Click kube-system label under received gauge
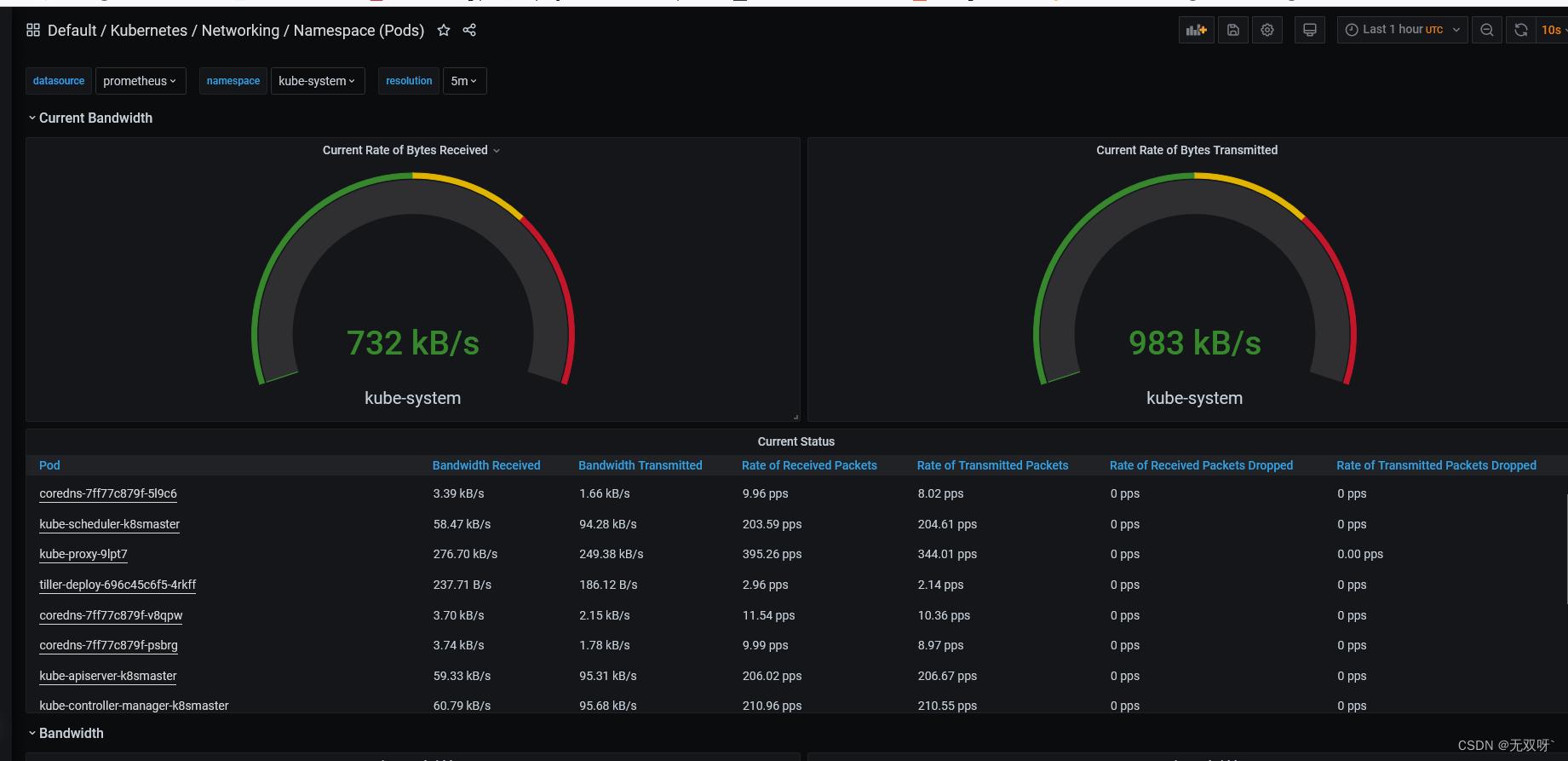 [413, 398]
